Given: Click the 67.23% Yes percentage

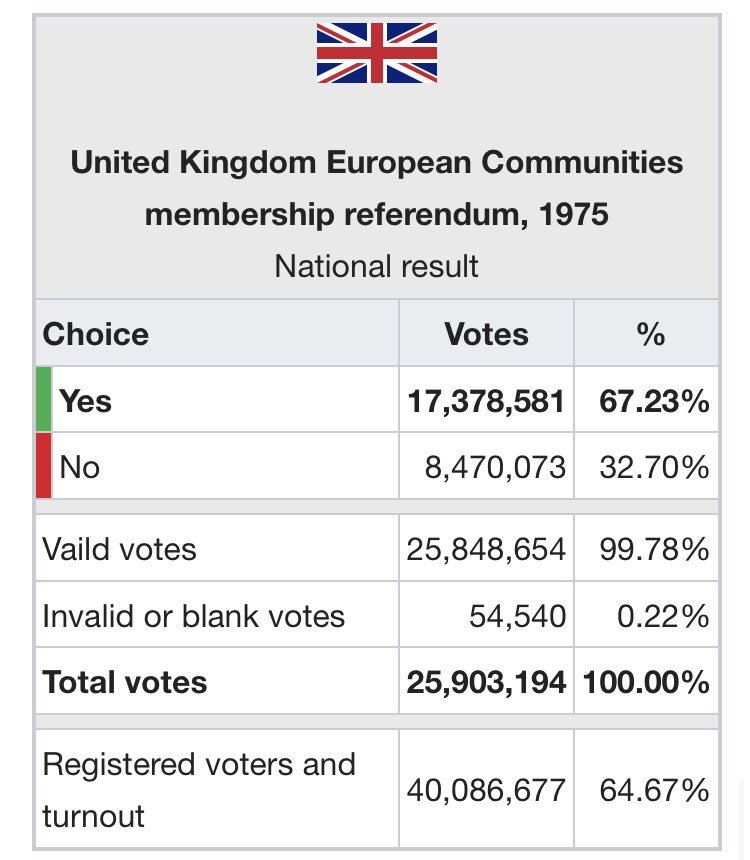Looking at the screenshot, I should click(655, 401).
